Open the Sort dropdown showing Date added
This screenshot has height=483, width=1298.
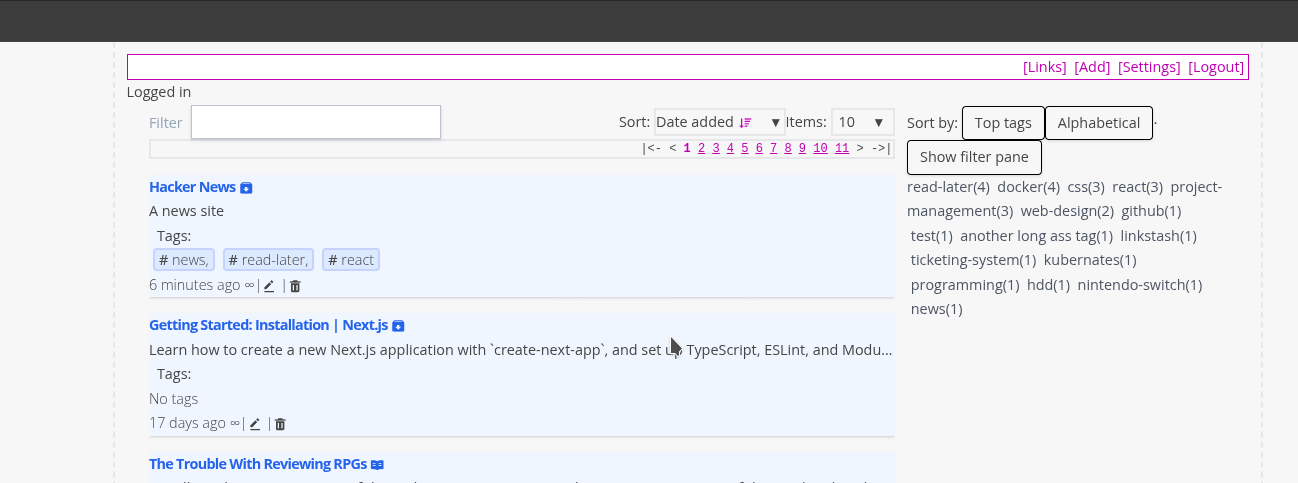coord(719,122)
